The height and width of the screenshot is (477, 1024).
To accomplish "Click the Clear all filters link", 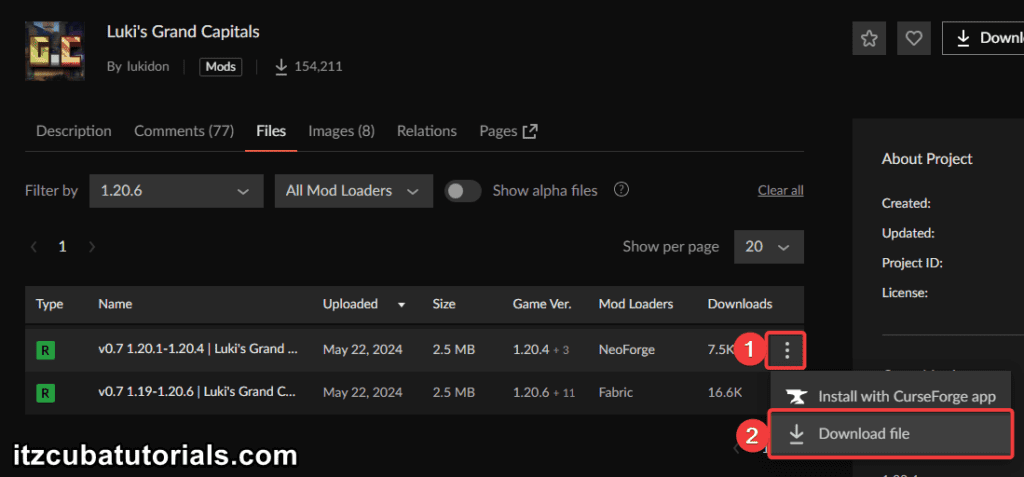I will click(780, 190).
